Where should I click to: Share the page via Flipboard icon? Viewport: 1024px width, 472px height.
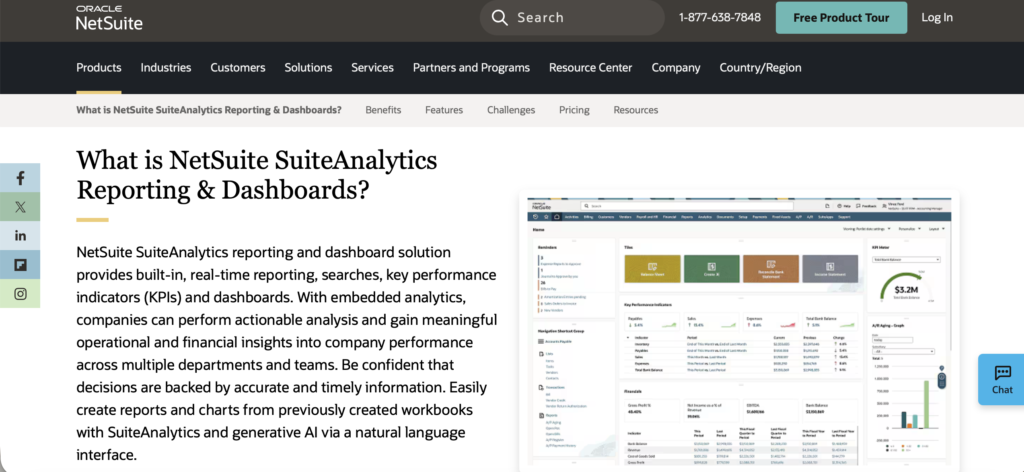[x=20, y=264]
